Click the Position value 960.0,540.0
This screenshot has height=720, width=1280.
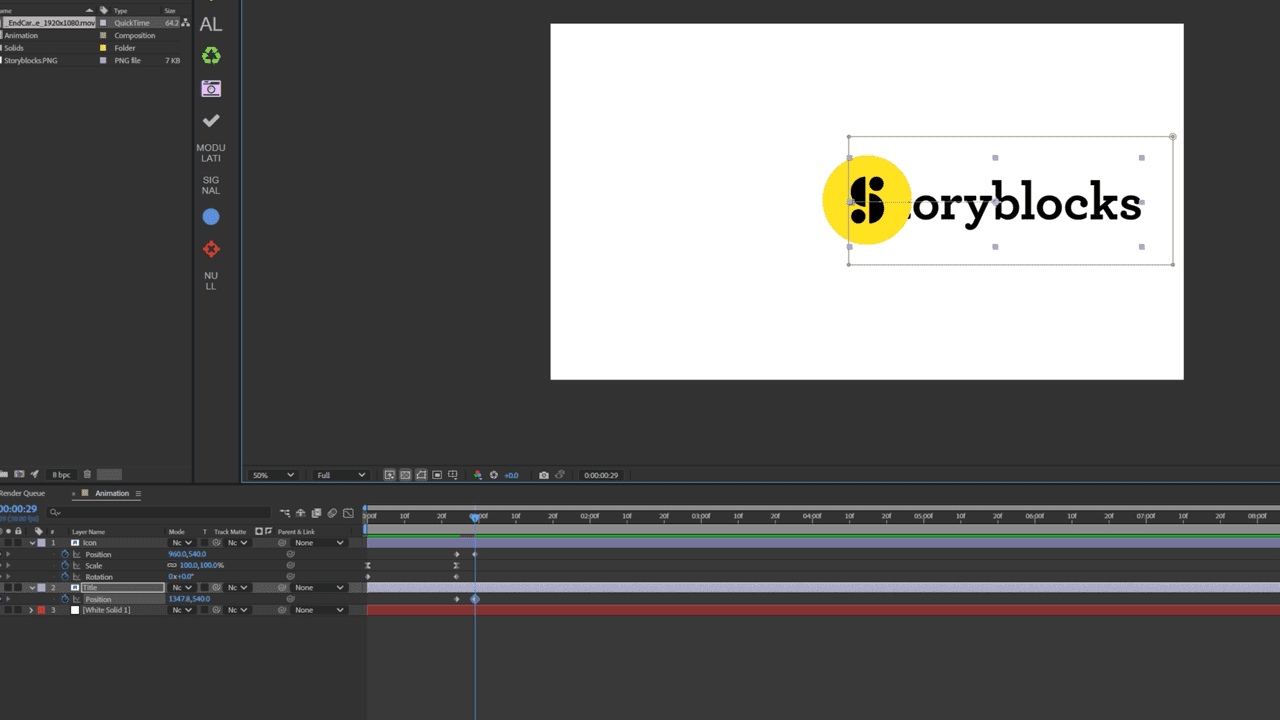[187, 553]
